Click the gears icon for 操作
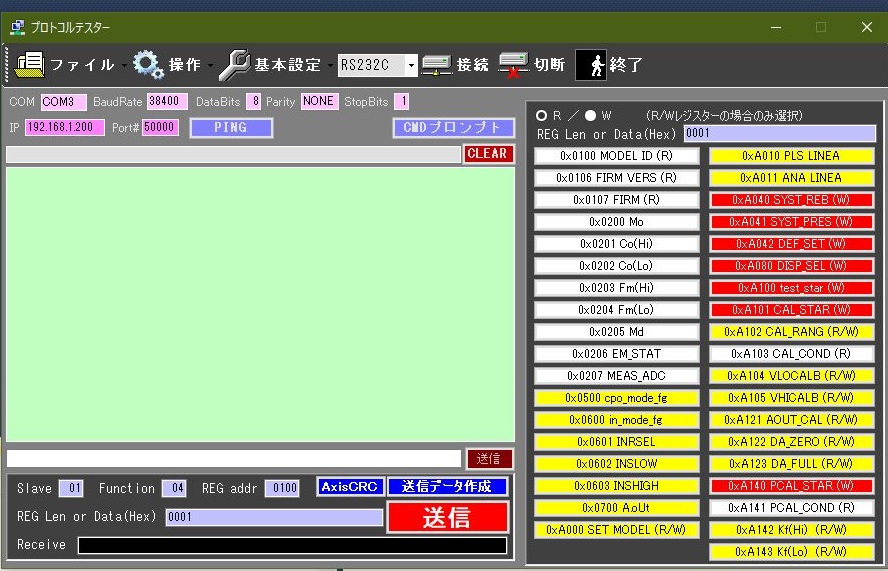The width and height of the screenshot is (888, 571). [x=148, y=65]
